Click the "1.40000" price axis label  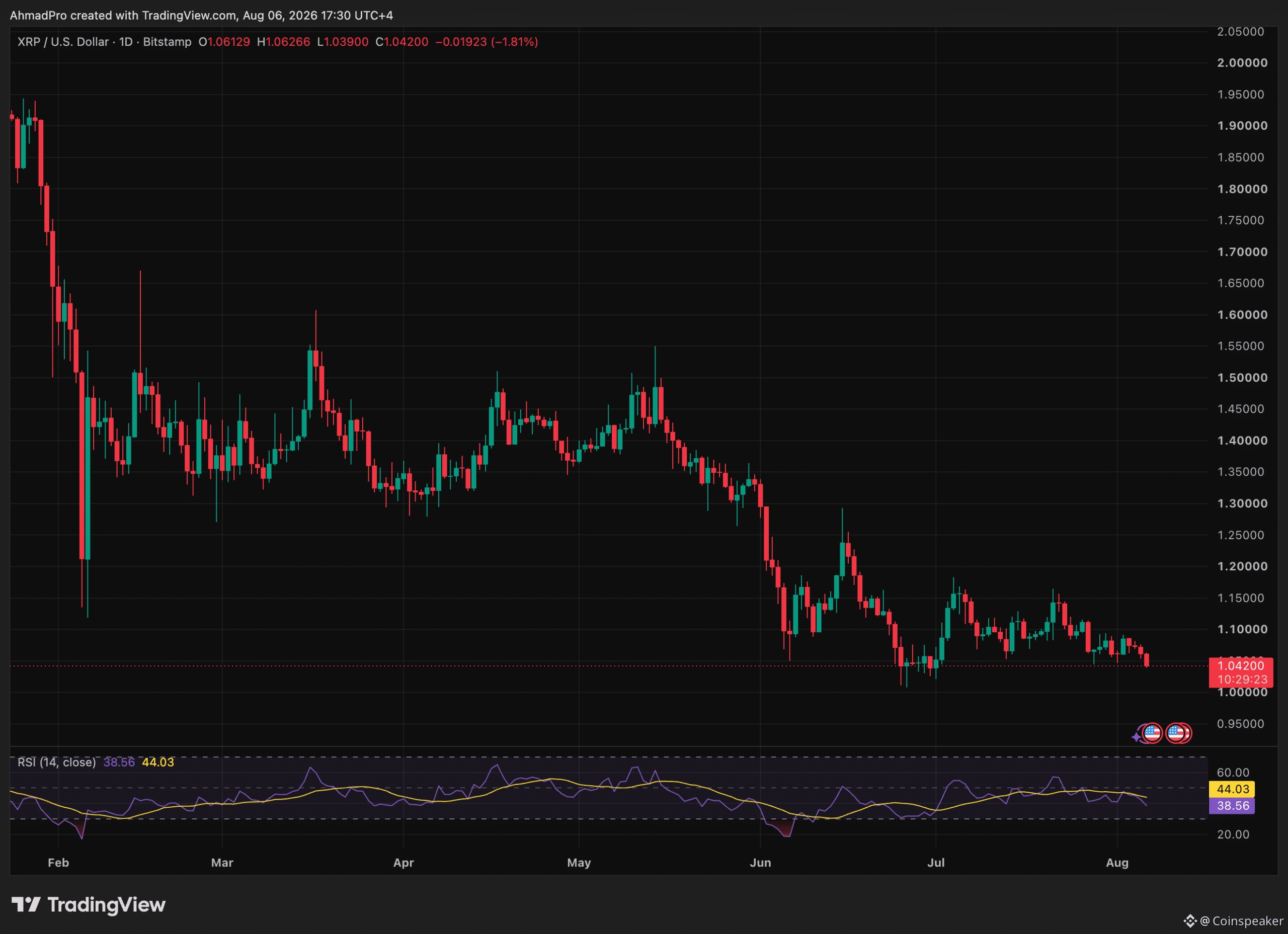click(x=1242, y=441)
